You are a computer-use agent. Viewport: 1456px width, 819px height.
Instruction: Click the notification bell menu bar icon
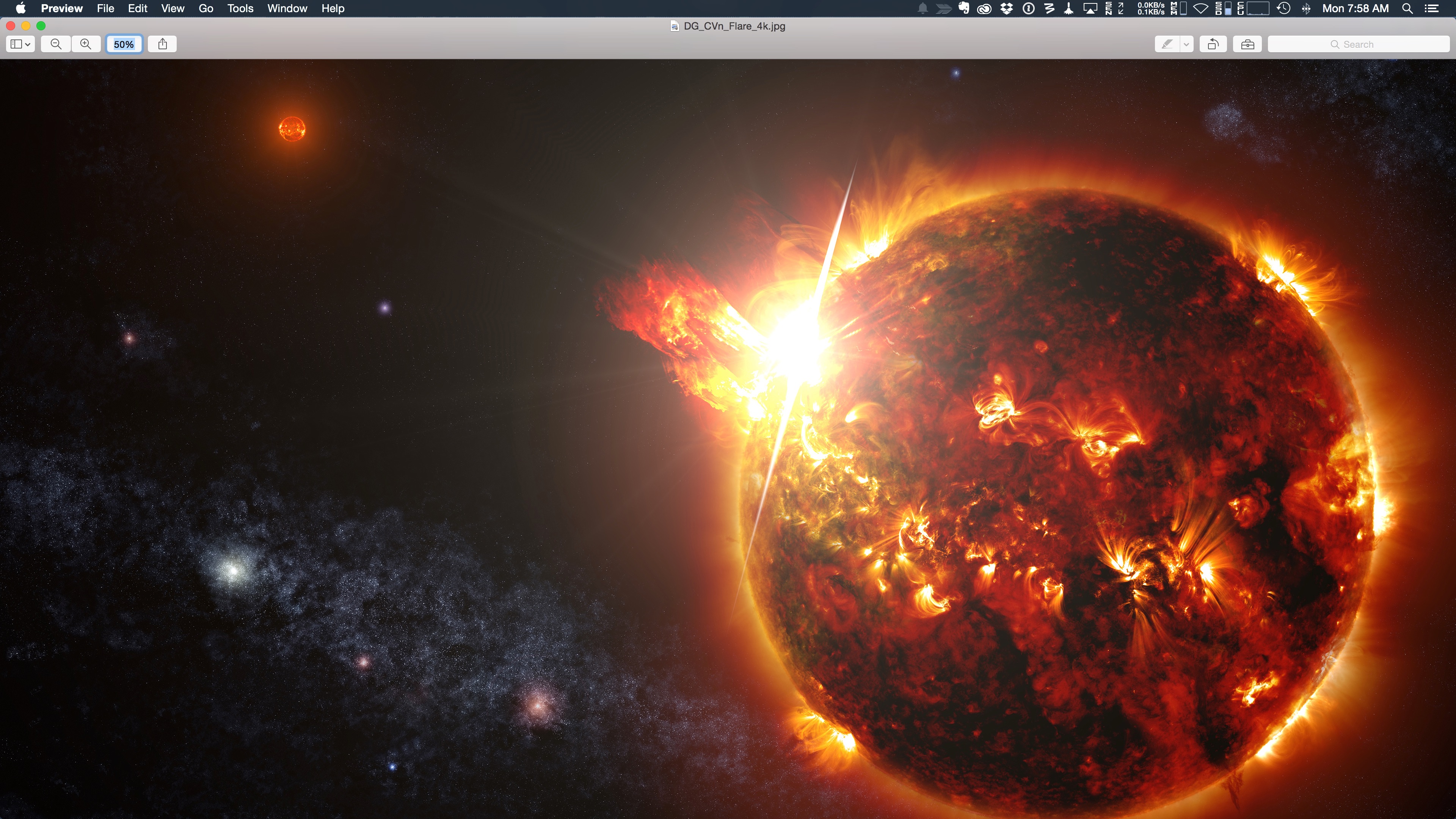click(923, 8)
